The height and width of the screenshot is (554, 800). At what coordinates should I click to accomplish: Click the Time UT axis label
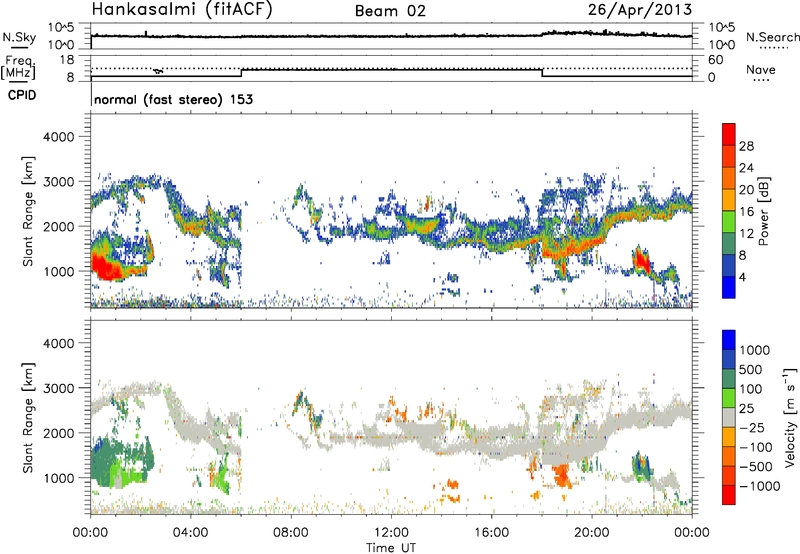click(391, 548)
